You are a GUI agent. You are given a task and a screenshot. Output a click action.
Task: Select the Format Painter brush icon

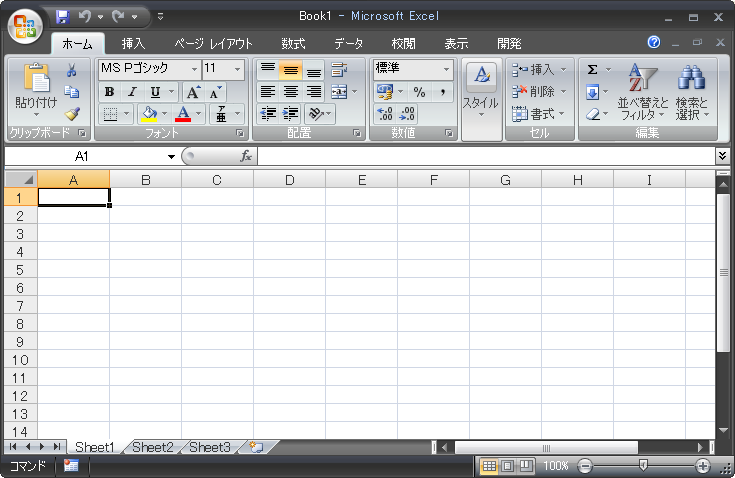[71, 114]
